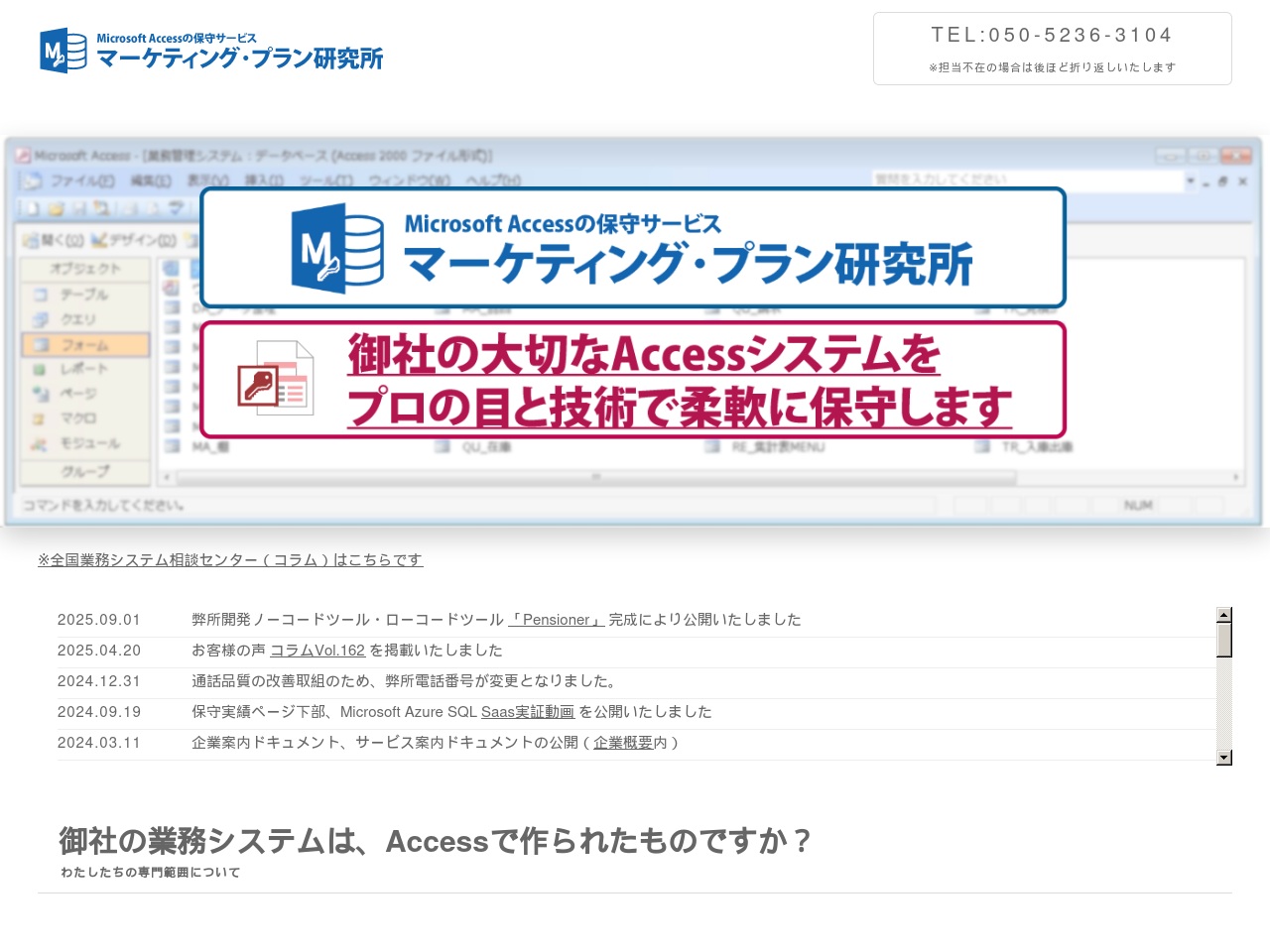Open the コラムVol.162 link
Viewport: 1270px width, 952px height.
pos(317,651)
